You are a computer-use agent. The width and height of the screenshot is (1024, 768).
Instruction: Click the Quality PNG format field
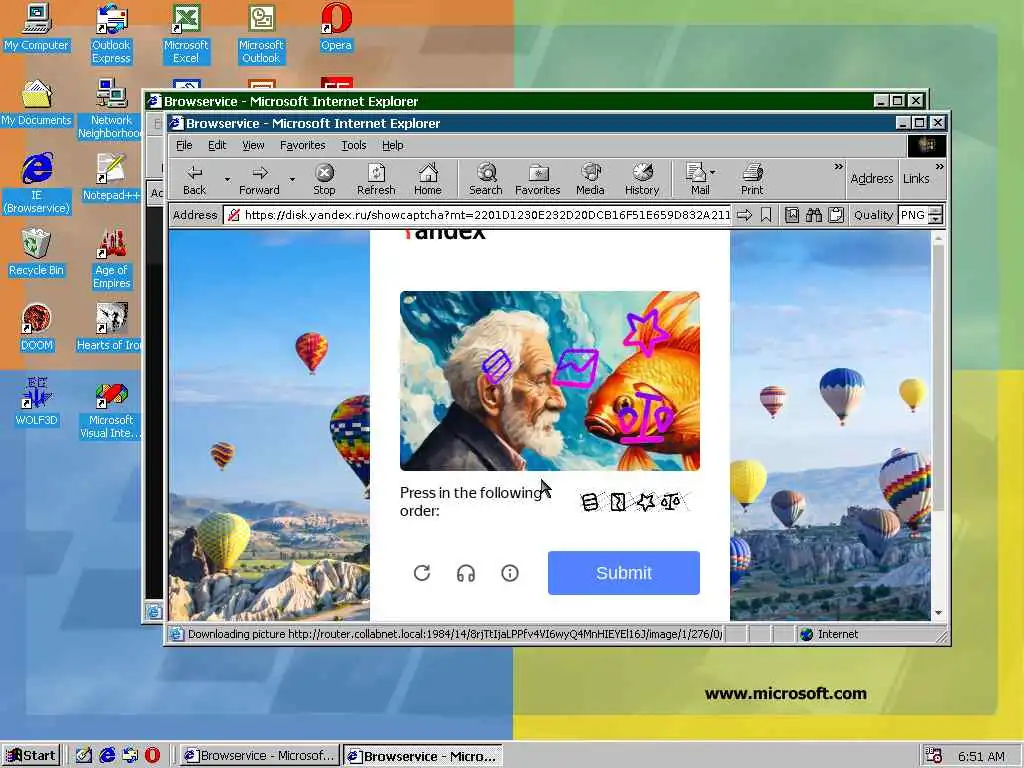click(x=913, y=215)
